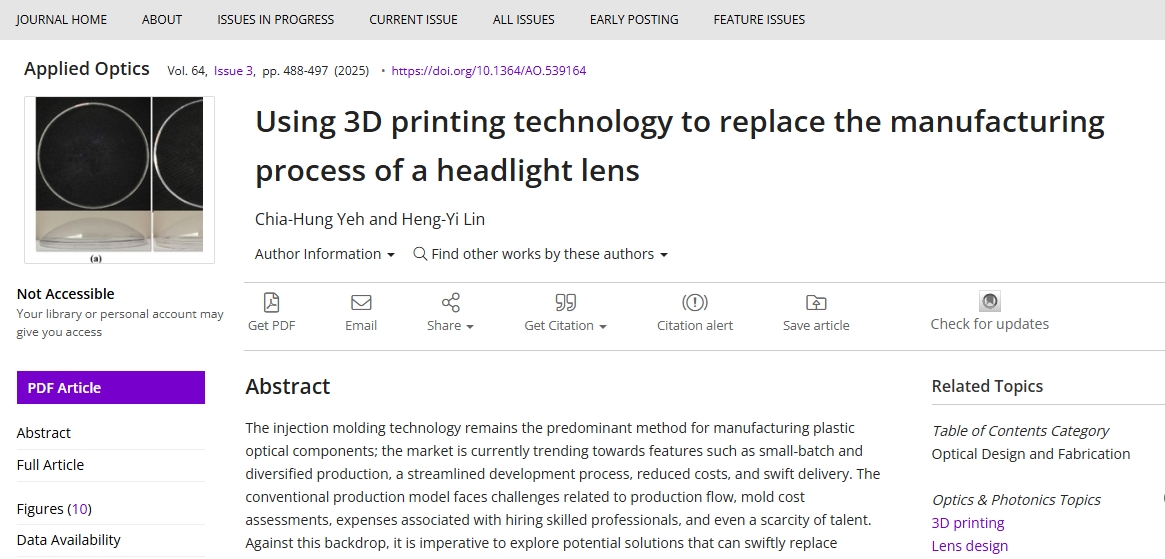Expand the Author Information dropdown
The width and height of the screenshot is (1165, 559).
(x=324, y=254)
